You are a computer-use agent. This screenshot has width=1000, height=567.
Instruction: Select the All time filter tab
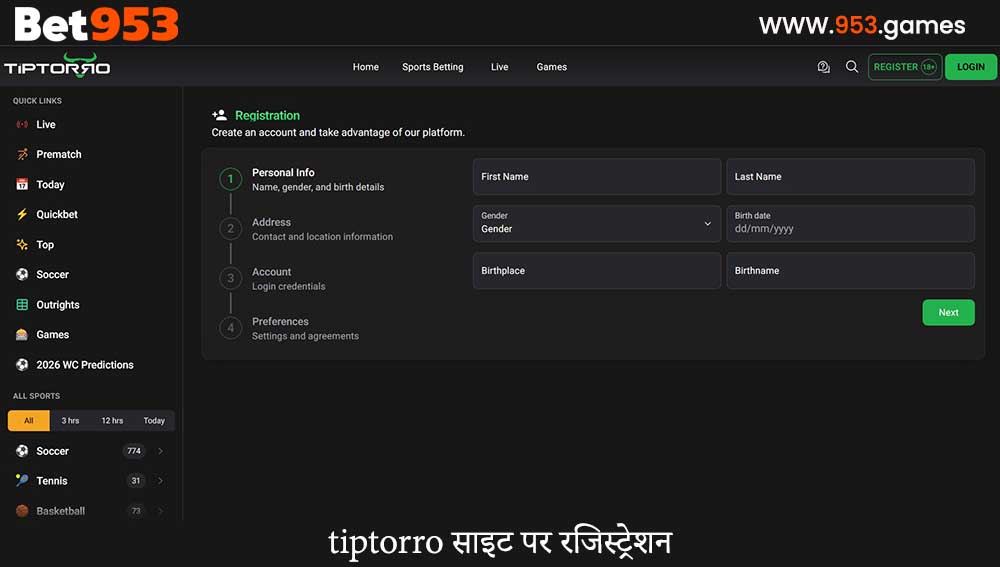pos(29,420)
